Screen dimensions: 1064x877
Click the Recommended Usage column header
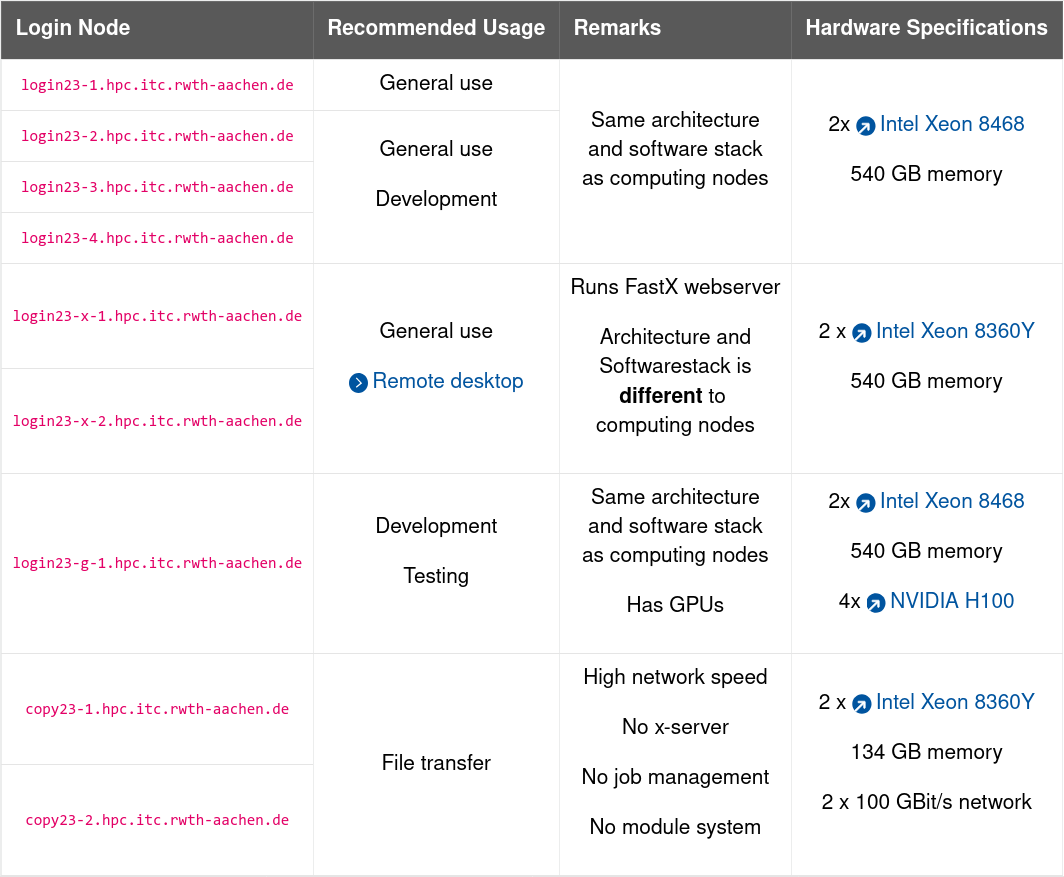tap(435, 28)
